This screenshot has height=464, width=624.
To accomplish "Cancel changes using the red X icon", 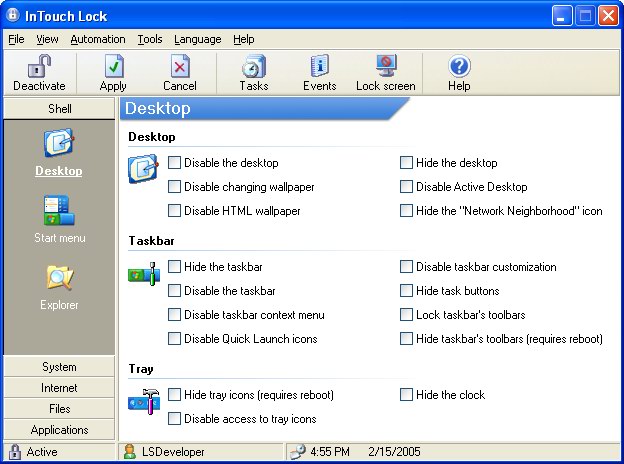I will 180,66.
